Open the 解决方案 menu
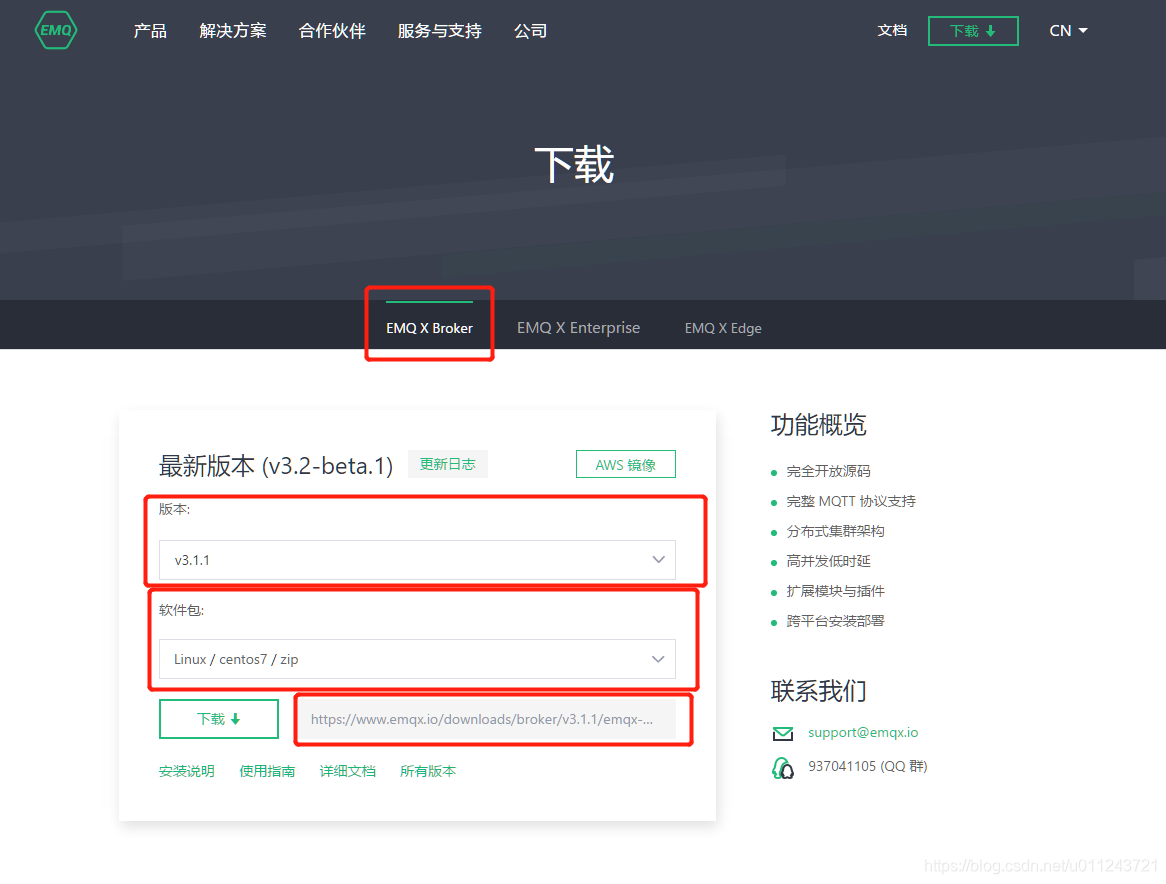The height and width of the screenshot is (884, 1166). point(233,30)
